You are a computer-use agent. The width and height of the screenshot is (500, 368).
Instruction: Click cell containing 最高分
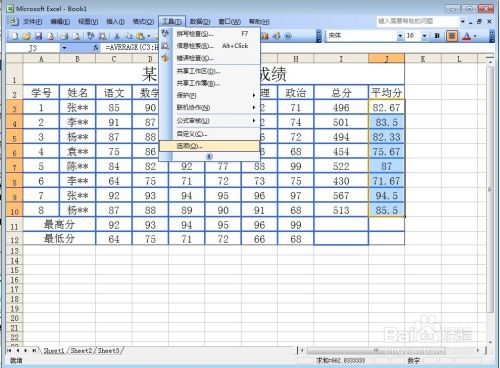[59, 224]
